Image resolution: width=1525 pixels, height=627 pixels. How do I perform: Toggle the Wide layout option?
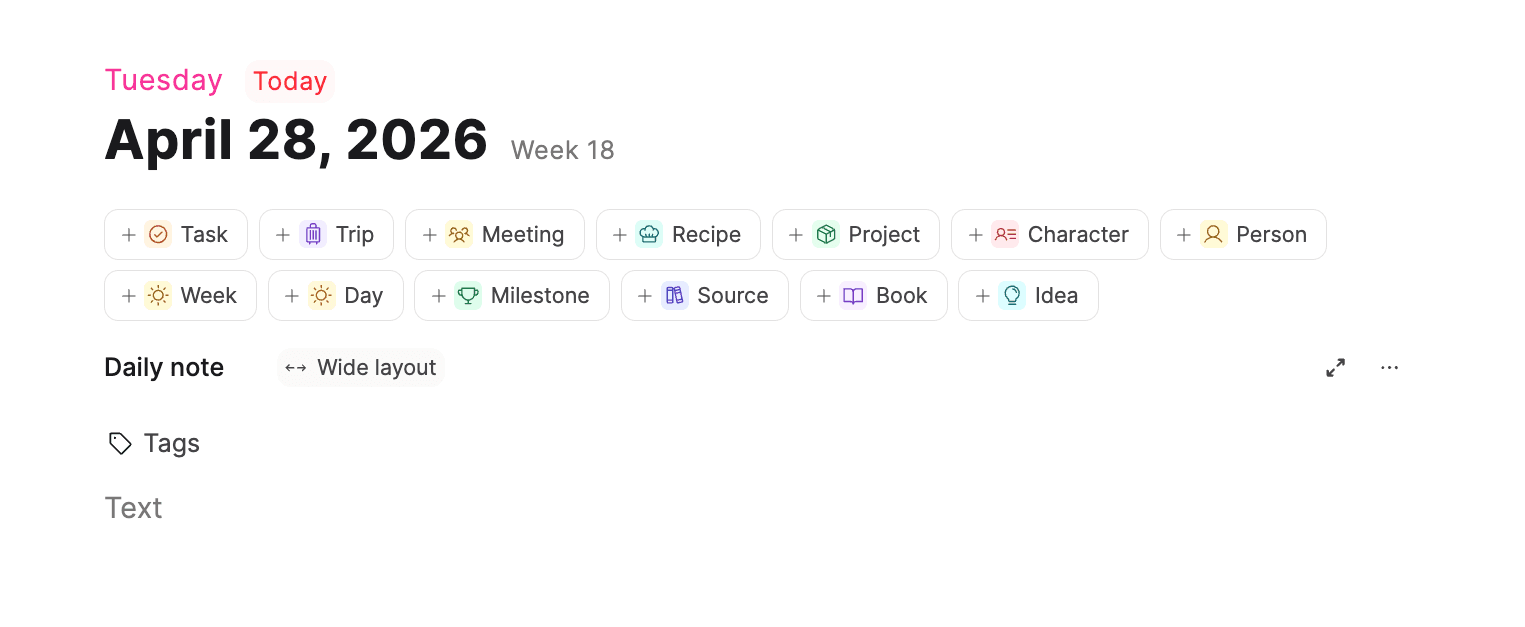[x=360, y=367]
